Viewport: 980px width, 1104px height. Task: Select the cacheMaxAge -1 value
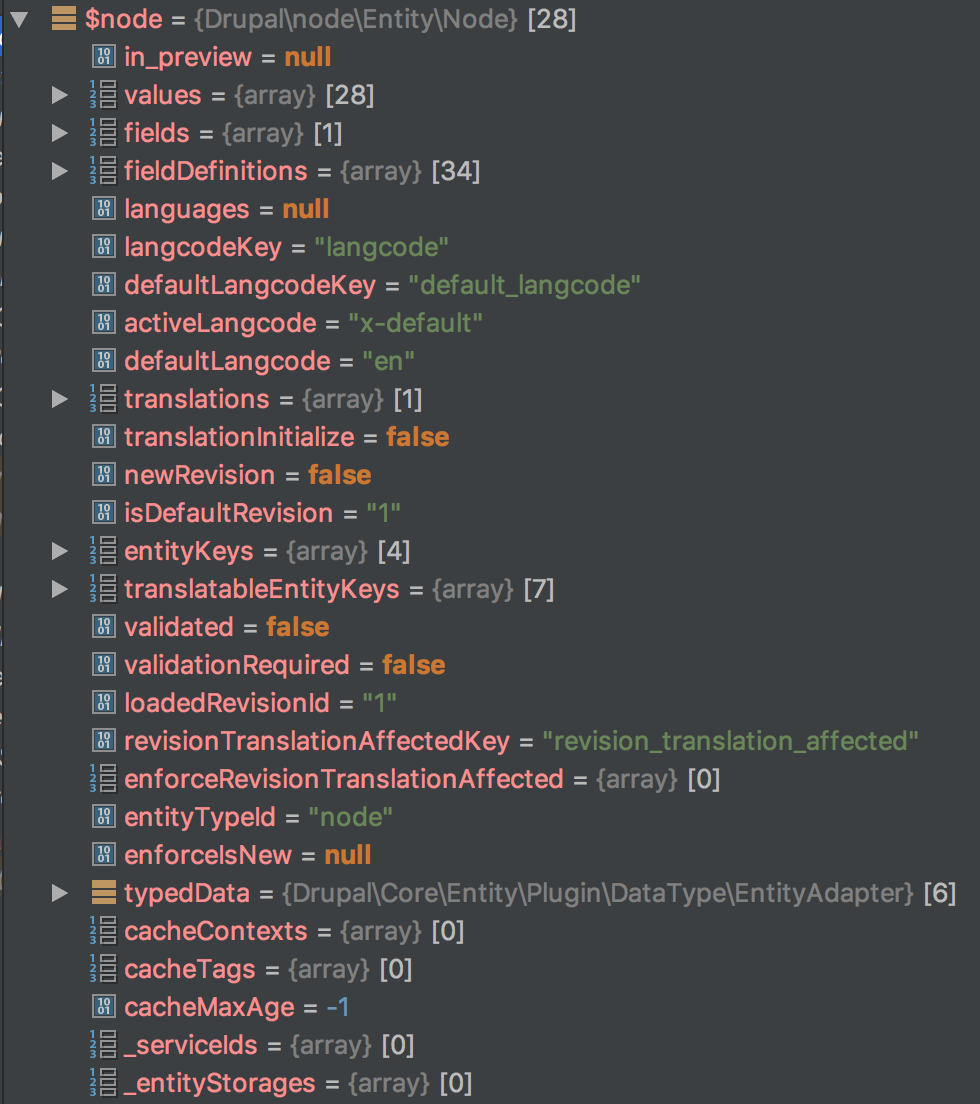(338, 1008)
